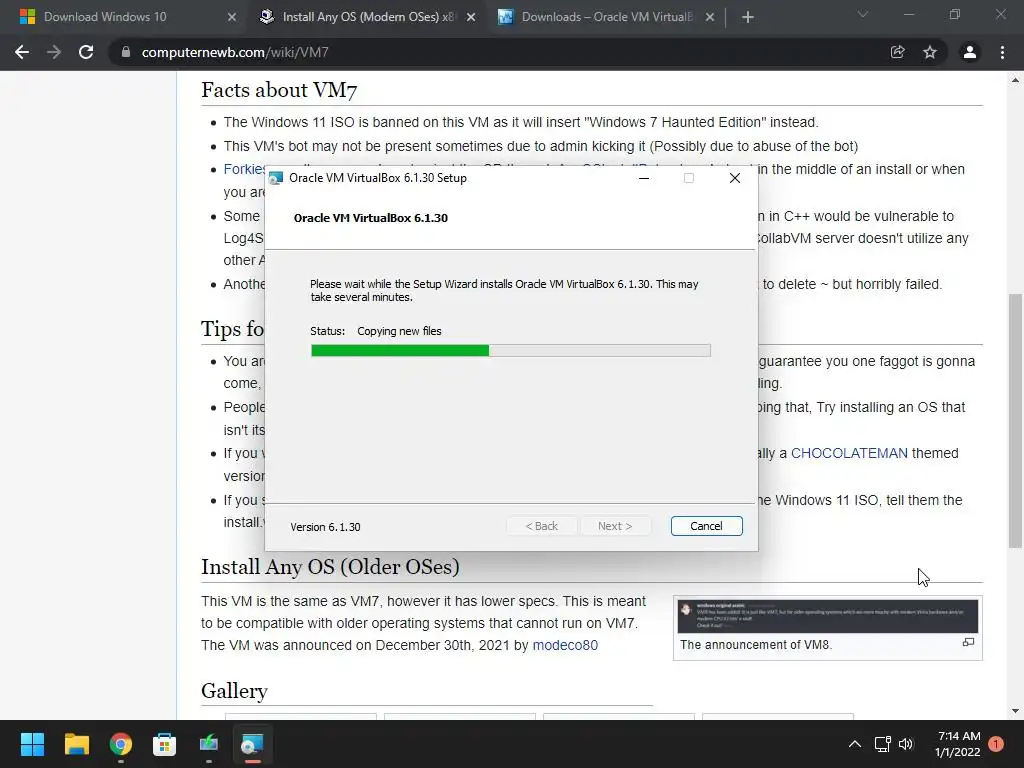Expand the tab search chevron
Viewport: 1024px width, 768px height.
point(863,14)
